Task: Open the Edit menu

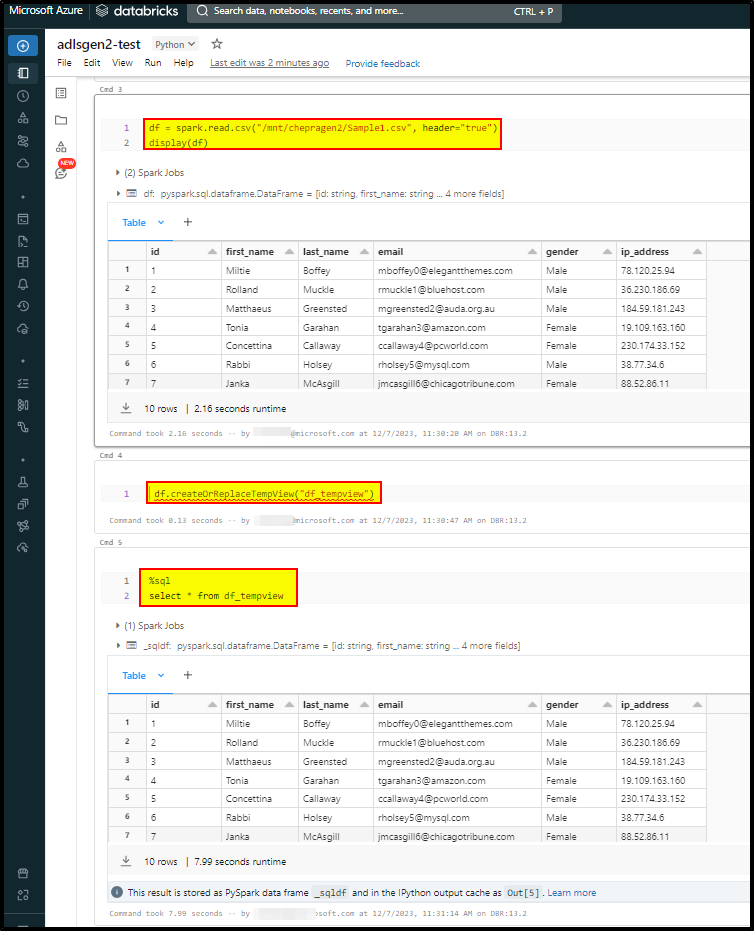Action: coord(92,63)
